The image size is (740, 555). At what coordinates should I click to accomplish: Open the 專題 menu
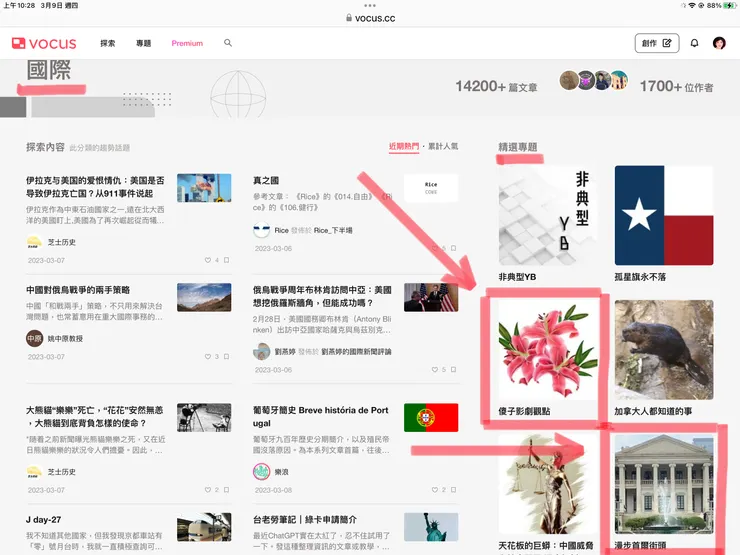pyautogui.click(x=143, y=43)
